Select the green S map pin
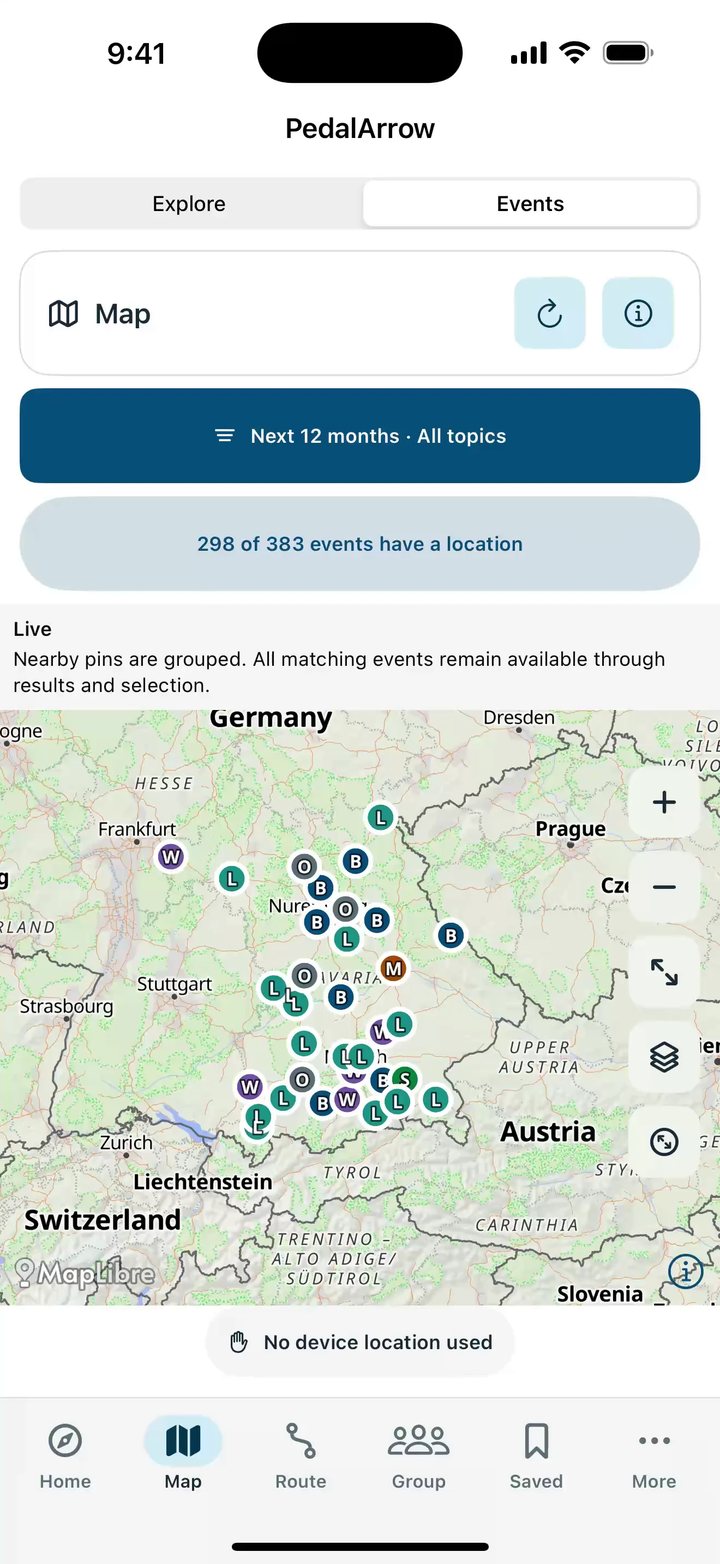This screenshot has width=720, height=1564. [405, 1079]
